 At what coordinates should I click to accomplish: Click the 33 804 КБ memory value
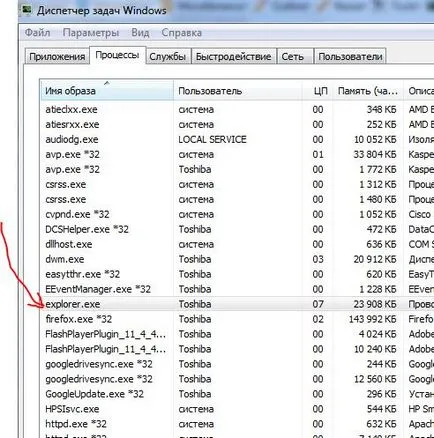(x=375, y=154)
